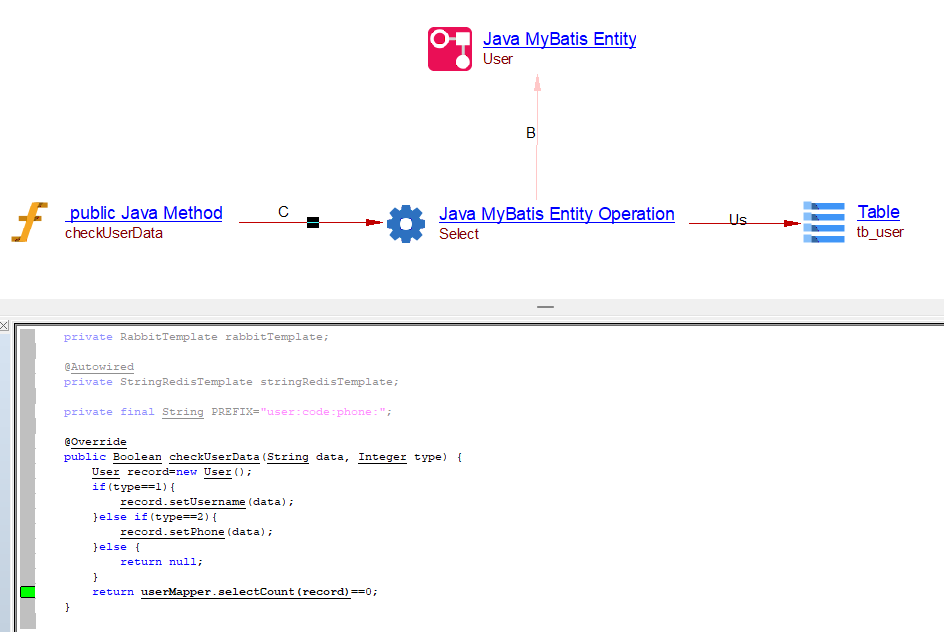This screenshot has height=632, width=944.
Task: Click the Boolean return type link
Action: (136, 457)
